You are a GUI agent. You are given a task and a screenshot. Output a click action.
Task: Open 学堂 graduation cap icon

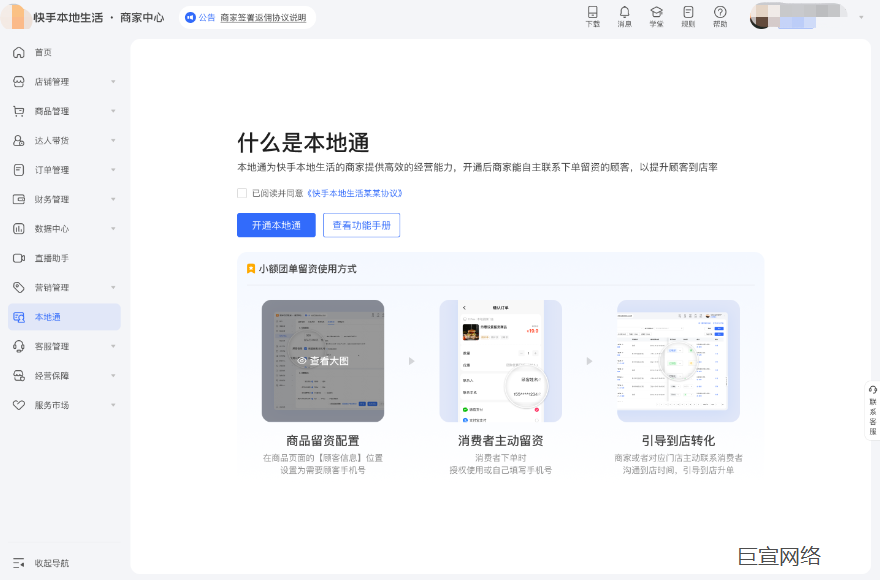point(656,12)
